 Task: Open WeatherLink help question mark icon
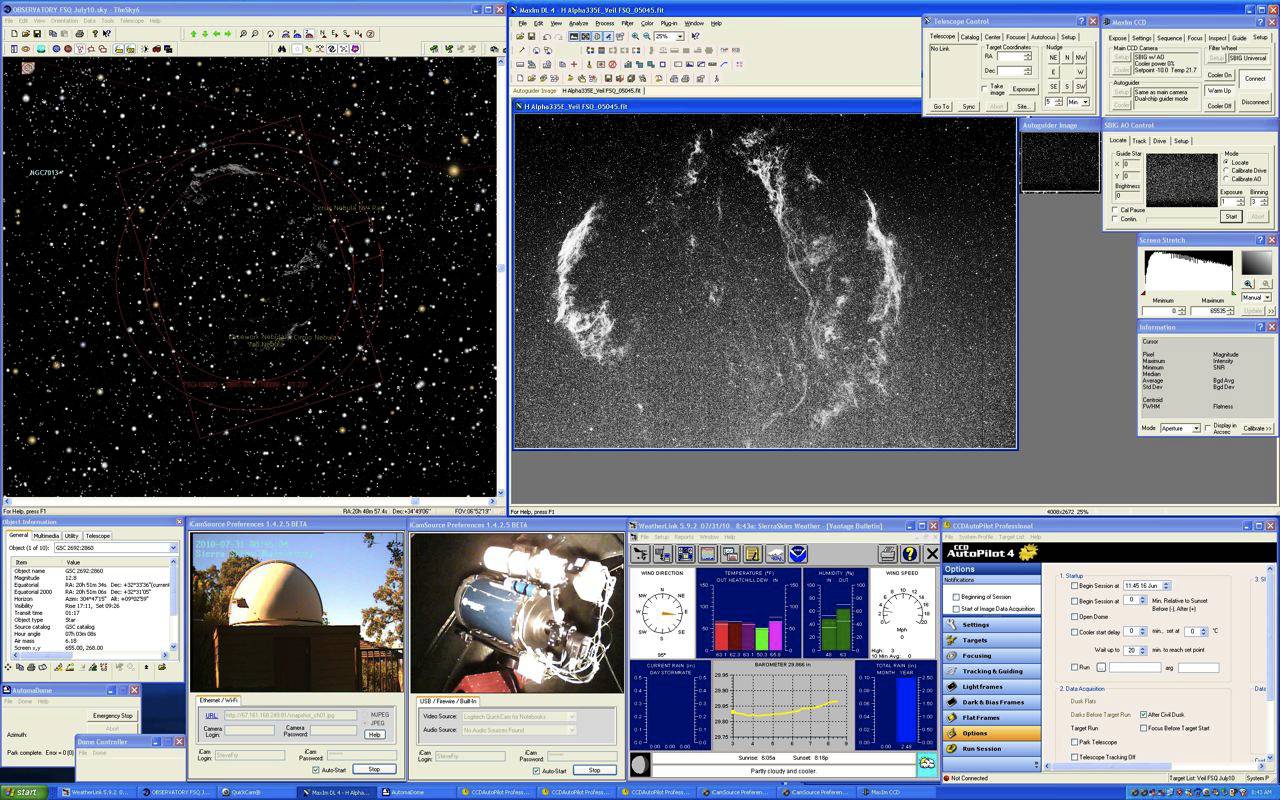pos(909,554)
